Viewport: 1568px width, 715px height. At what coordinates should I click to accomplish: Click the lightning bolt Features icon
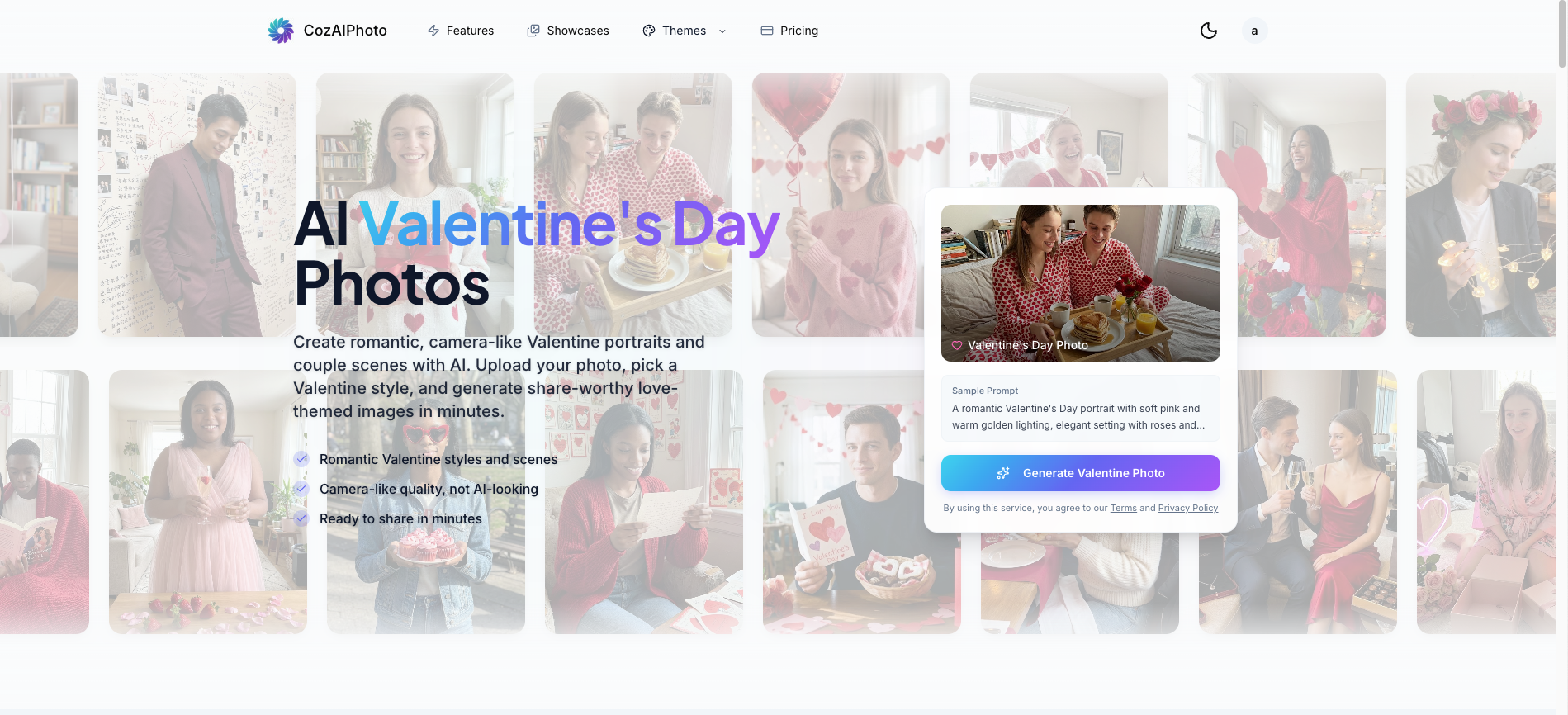click(433, 31)
